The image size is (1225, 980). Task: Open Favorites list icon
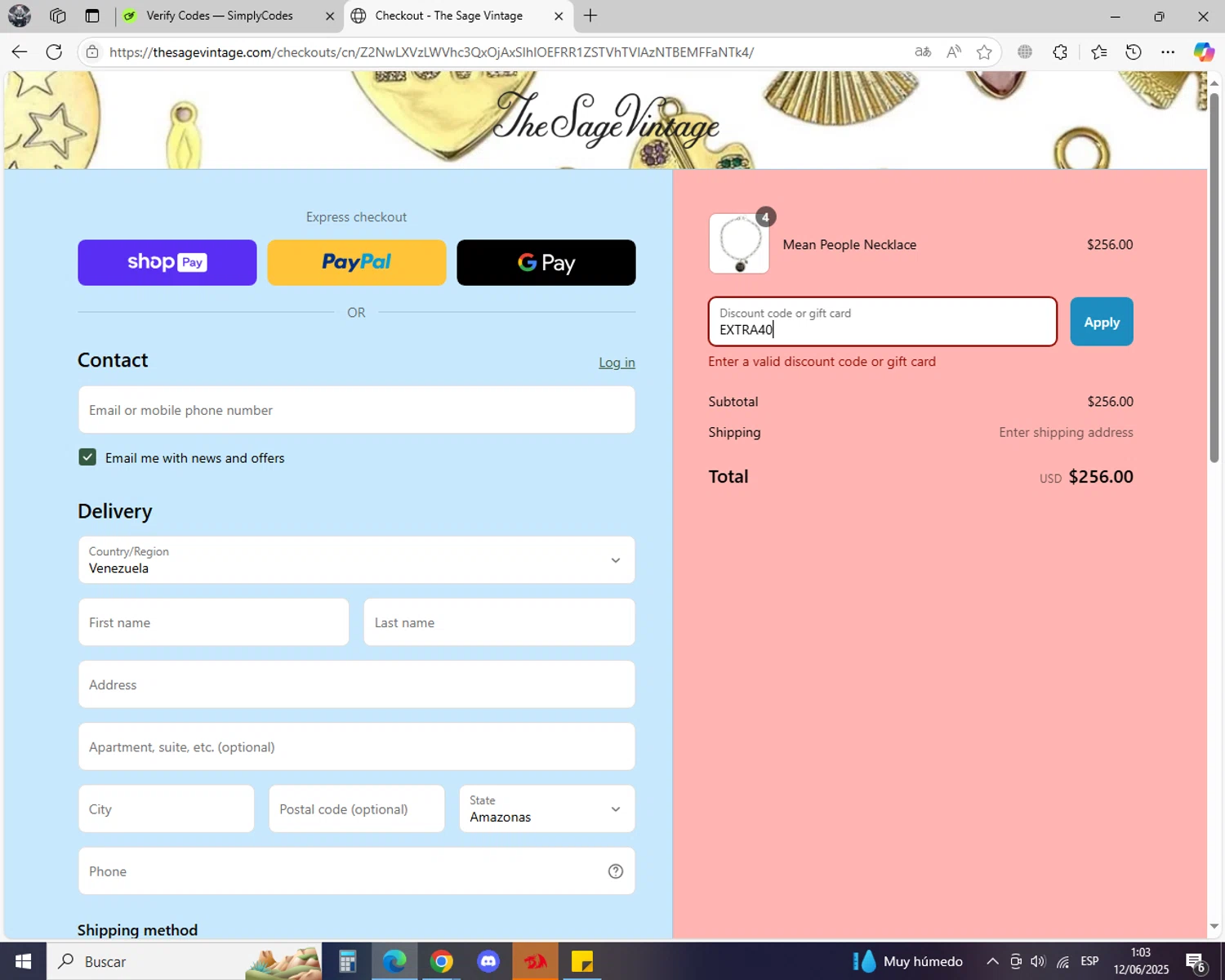click(1098, 51)
